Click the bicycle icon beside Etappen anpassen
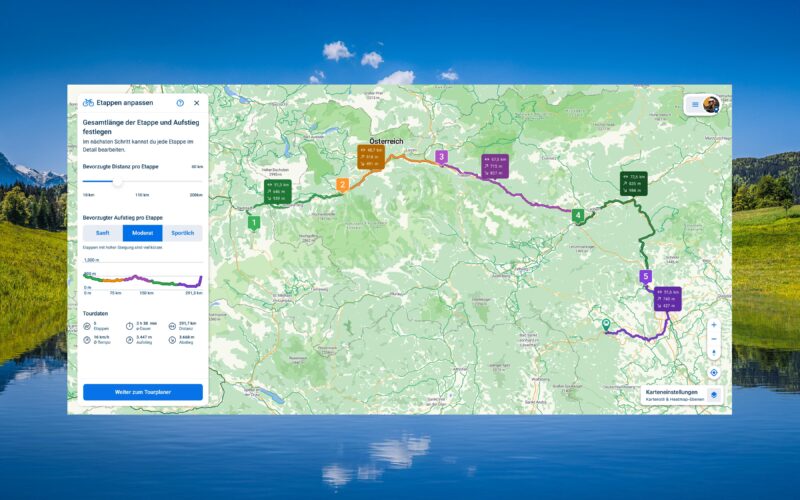 88,103
